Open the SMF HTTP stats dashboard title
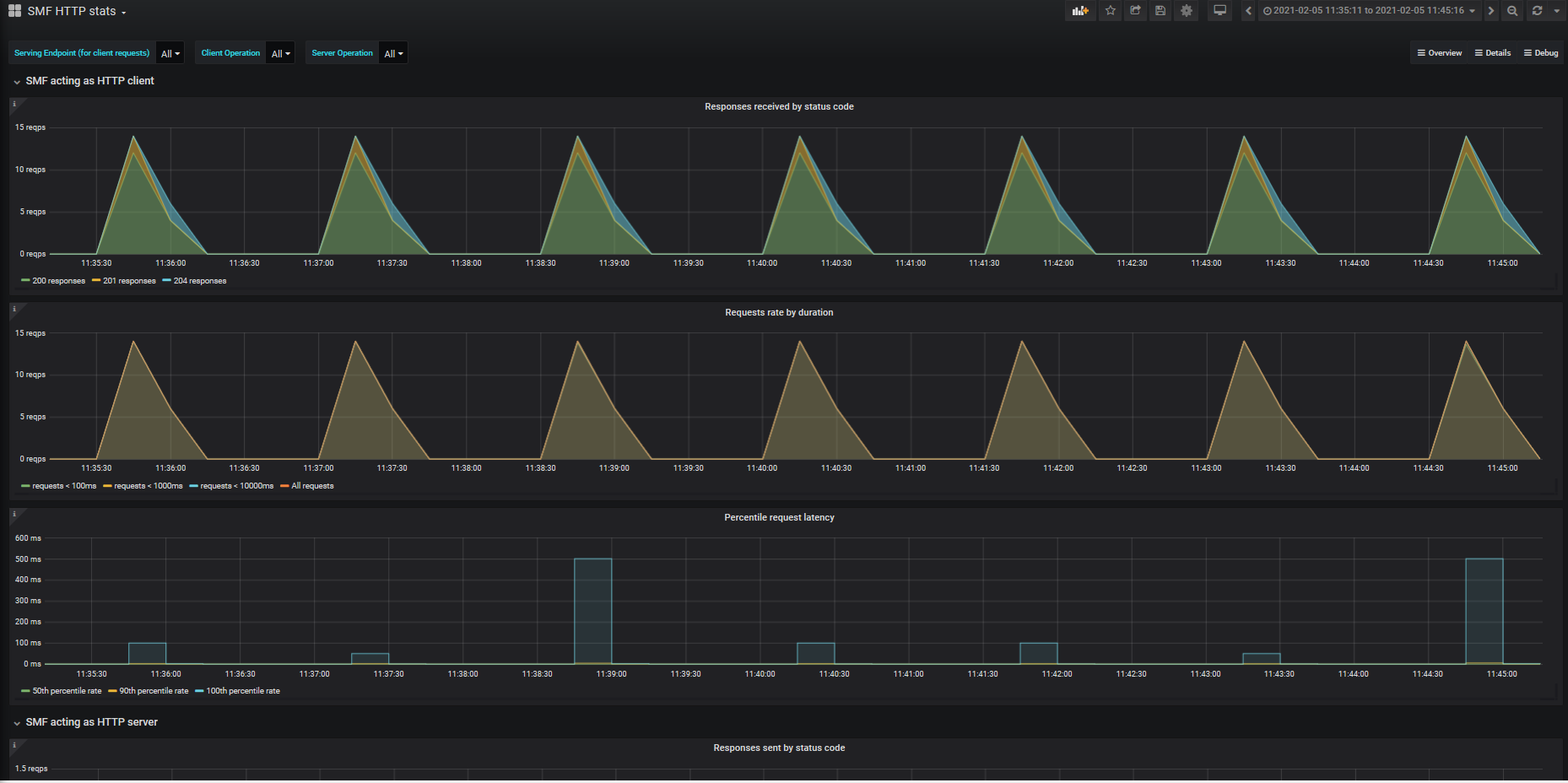Screen dimensions: 1568x783 point(76,12)
